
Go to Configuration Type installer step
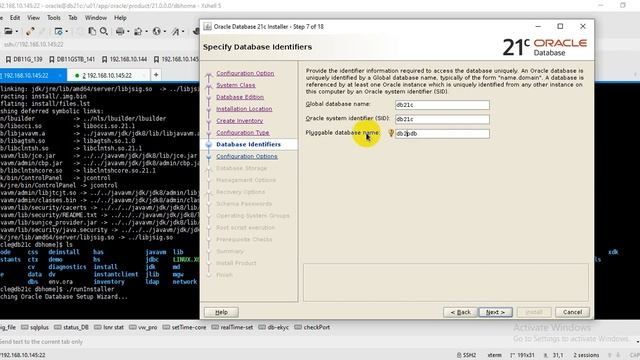(242, 133)
